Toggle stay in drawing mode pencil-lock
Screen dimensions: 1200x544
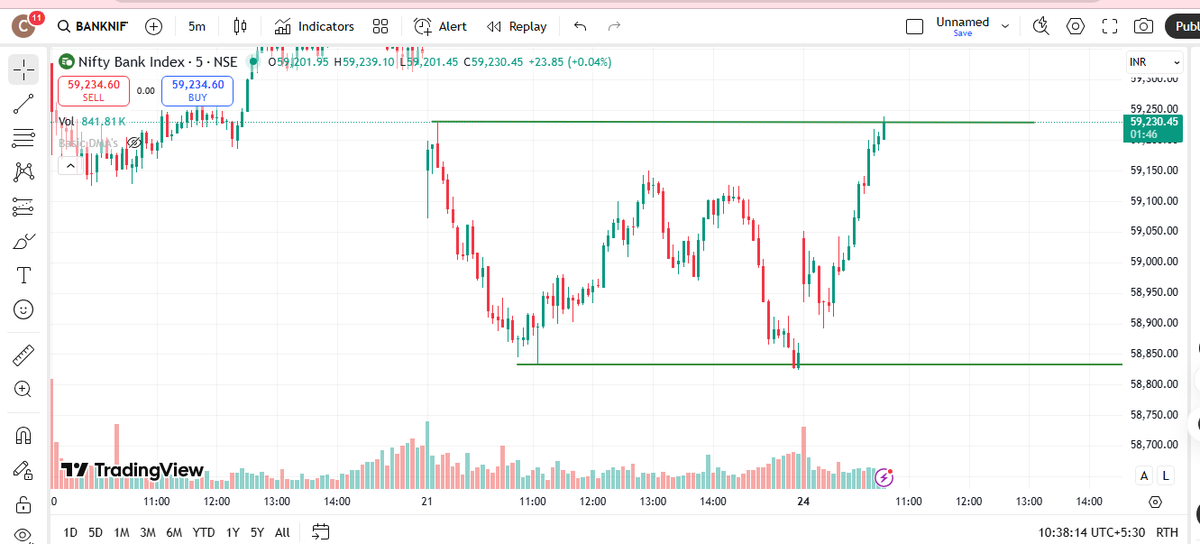point(24,469)
